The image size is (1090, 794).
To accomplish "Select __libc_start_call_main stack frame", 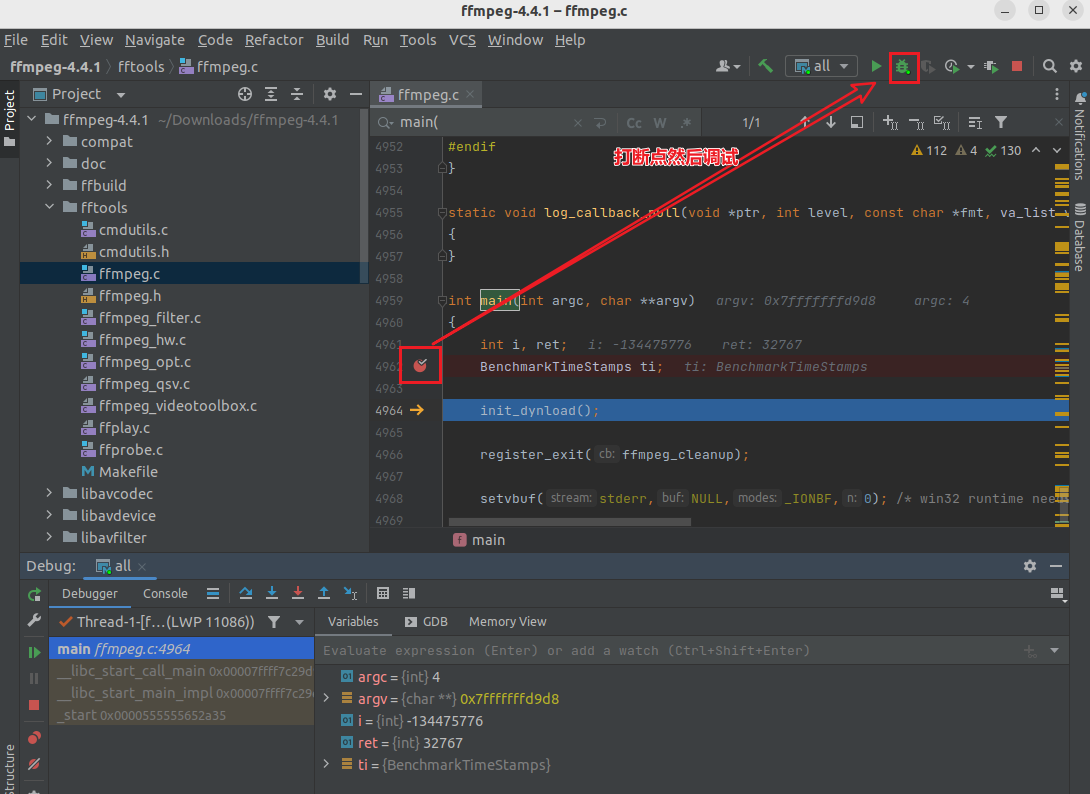I will (x=181, y=671).
